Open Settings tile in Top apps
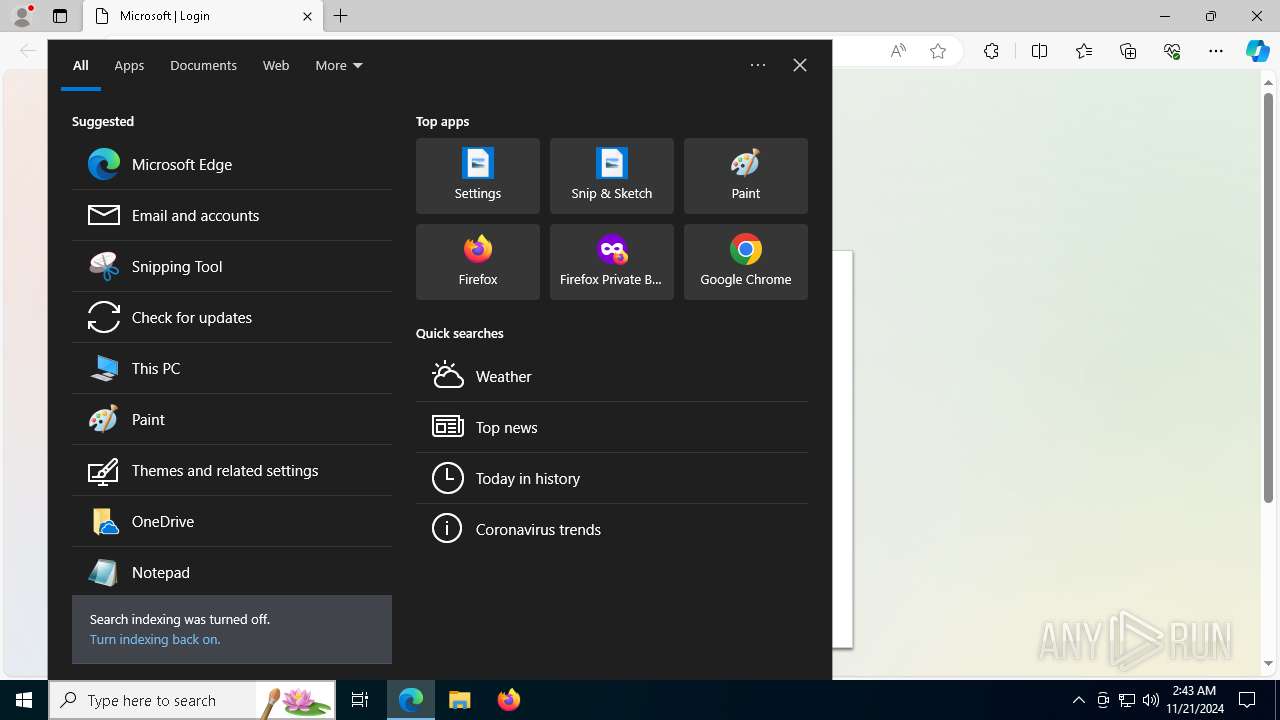Screen dimensions: 1280x720 (x=478, y=176)
